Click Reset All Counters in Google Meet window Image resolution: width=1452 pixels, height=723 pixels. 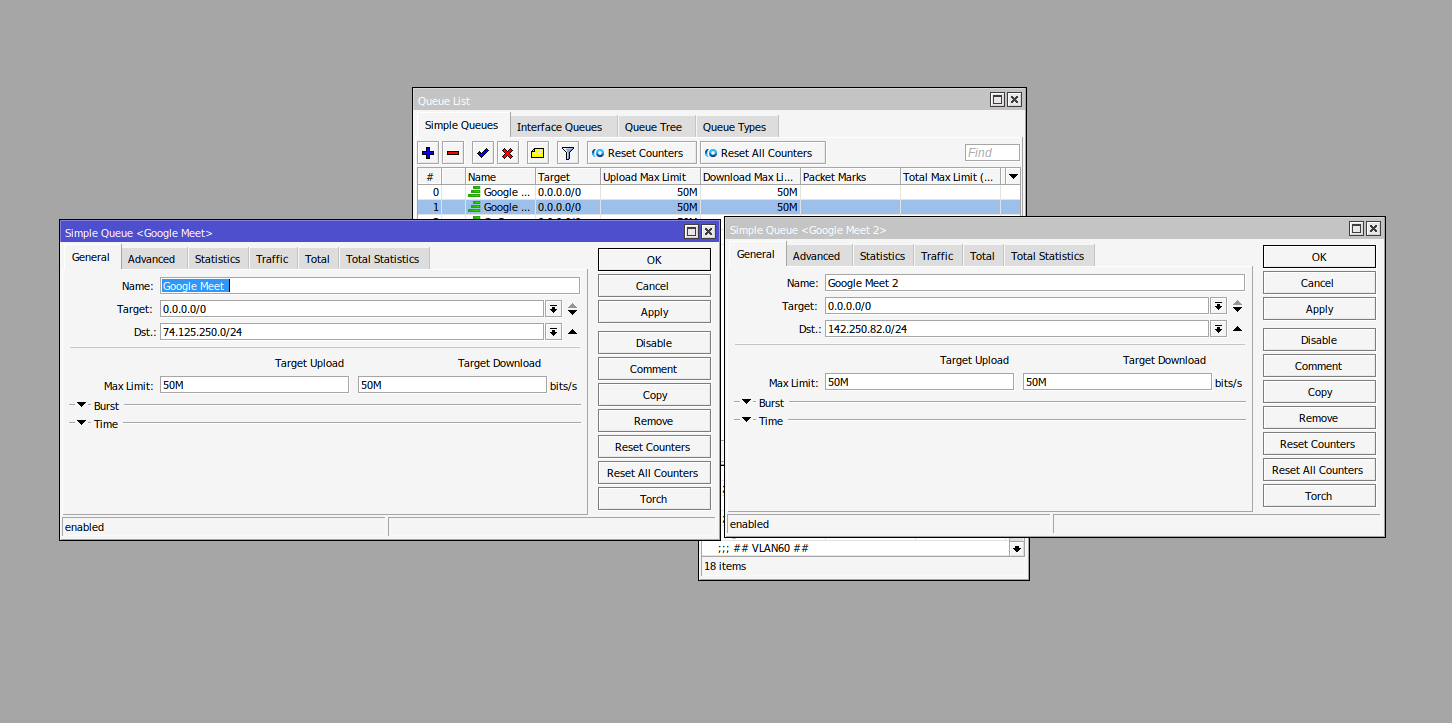654,473
